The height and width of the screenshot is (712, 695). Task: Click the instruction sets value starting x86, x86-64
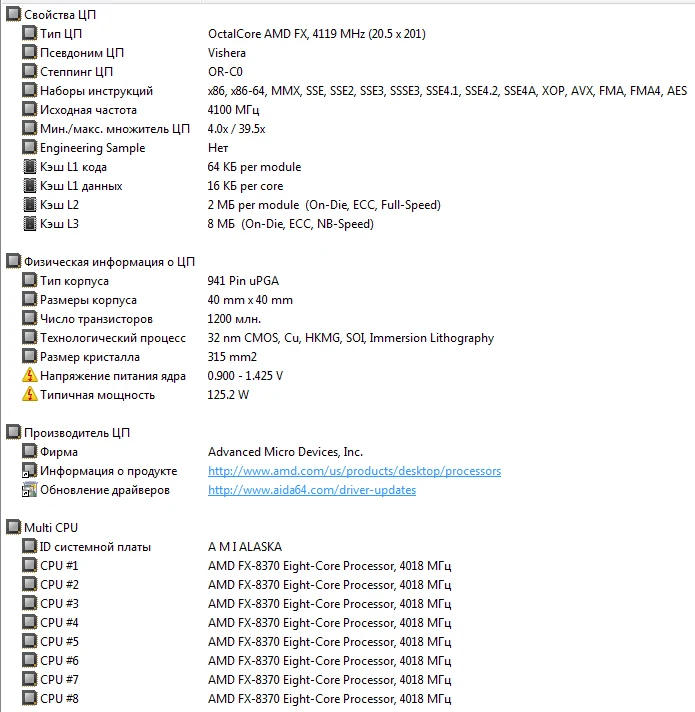[447, 91]
